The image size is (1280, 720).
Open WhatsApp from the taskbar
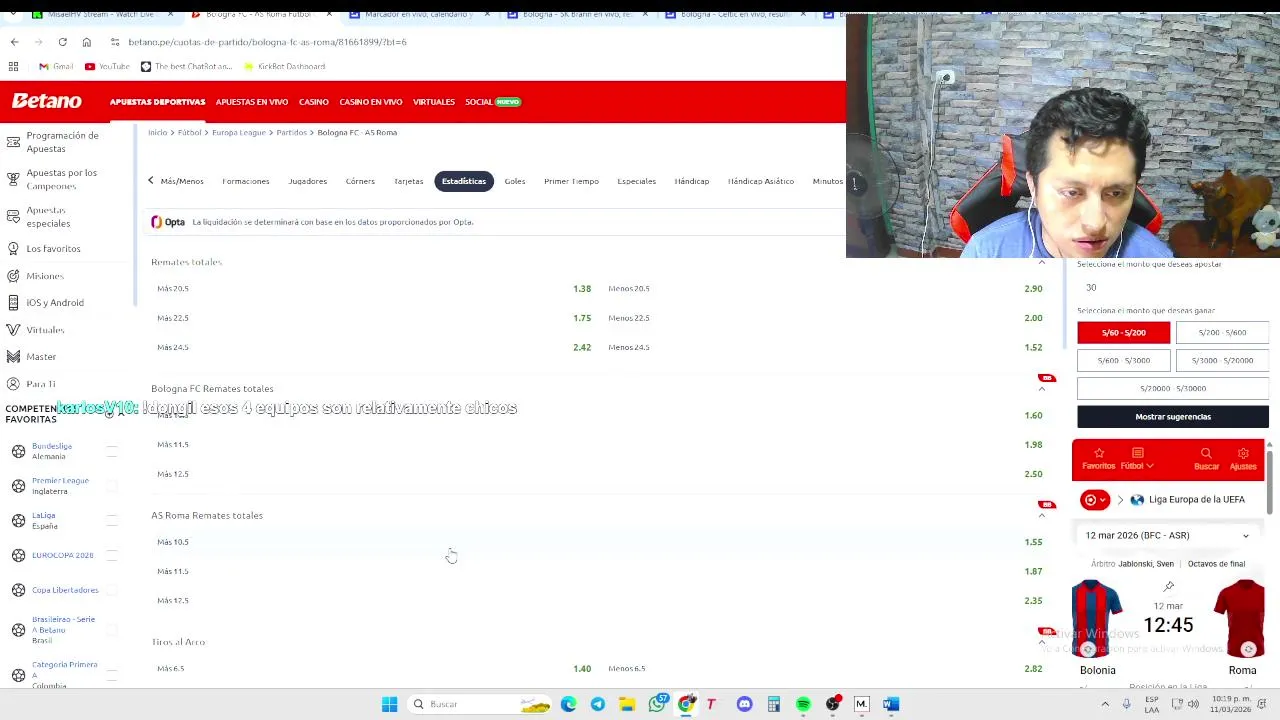pos(656,704)
